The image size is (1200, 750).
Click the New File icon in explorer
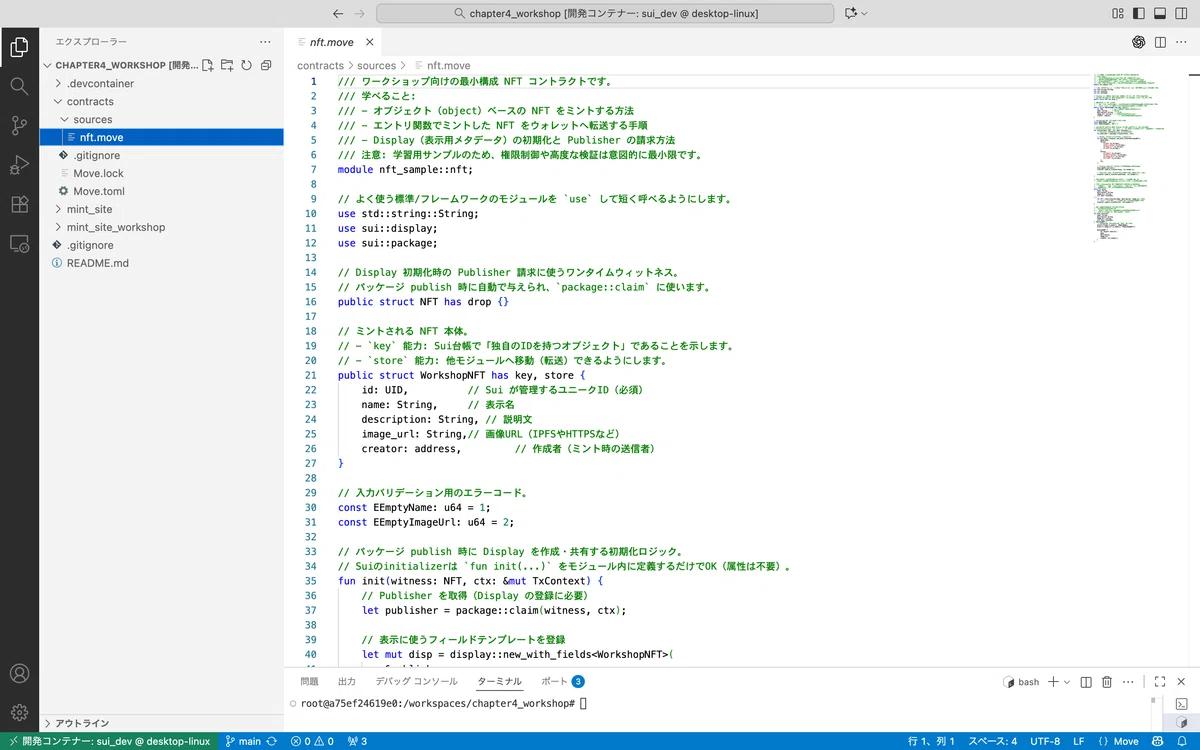pyautogui.click(x=208, y=65)
